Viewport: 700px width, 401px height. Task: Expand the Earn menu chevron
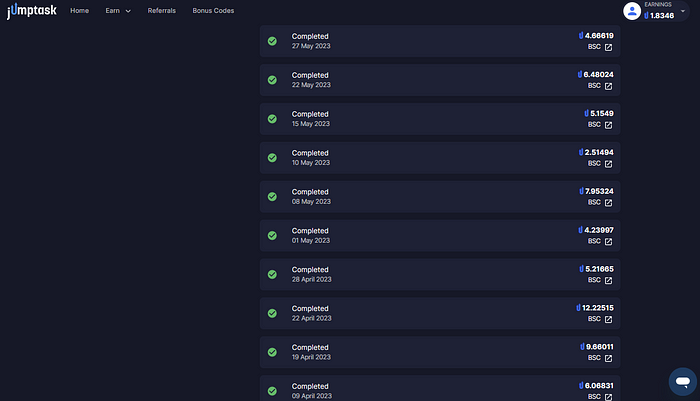pyautogui.click(x=128, y=11)
